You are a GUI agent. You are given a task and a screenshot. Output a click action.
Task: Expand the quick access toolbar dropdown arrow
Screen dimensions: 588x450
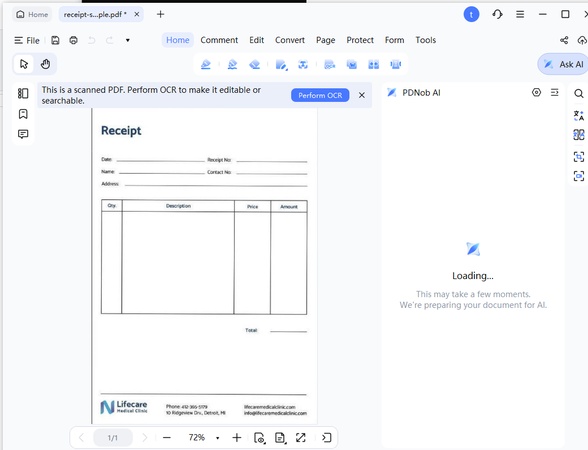(128, 40)
